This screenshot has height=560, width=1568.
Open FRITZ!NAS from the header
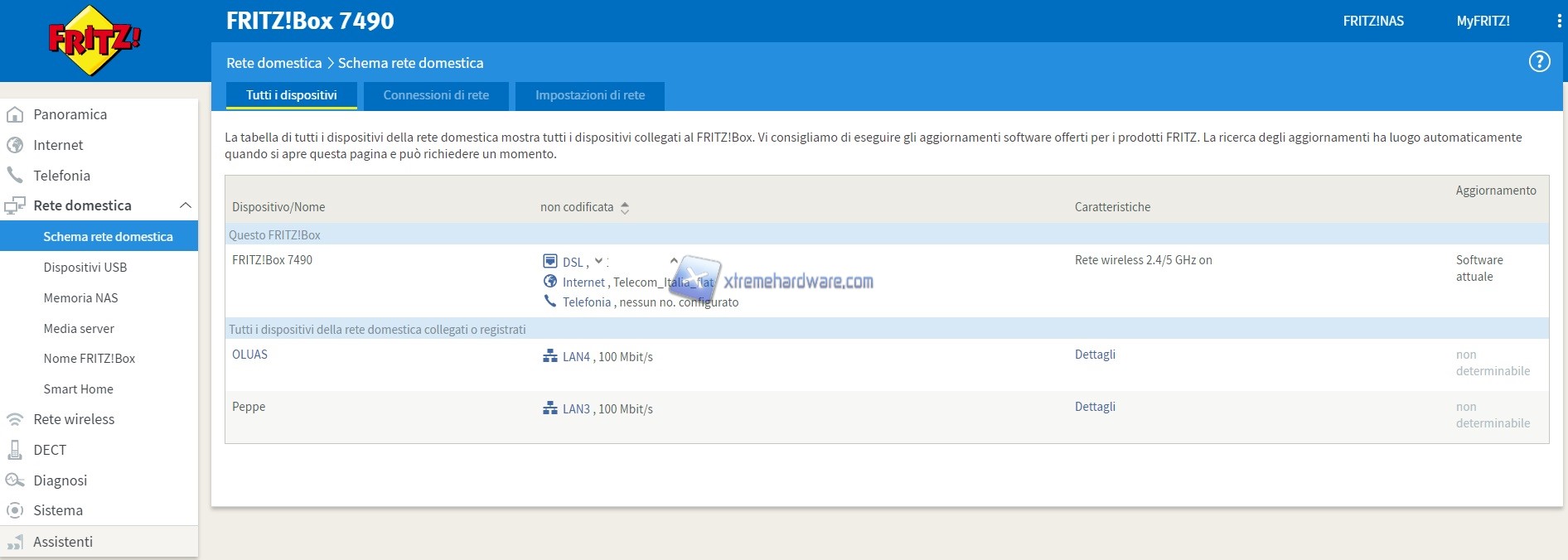click(1372, 22)
